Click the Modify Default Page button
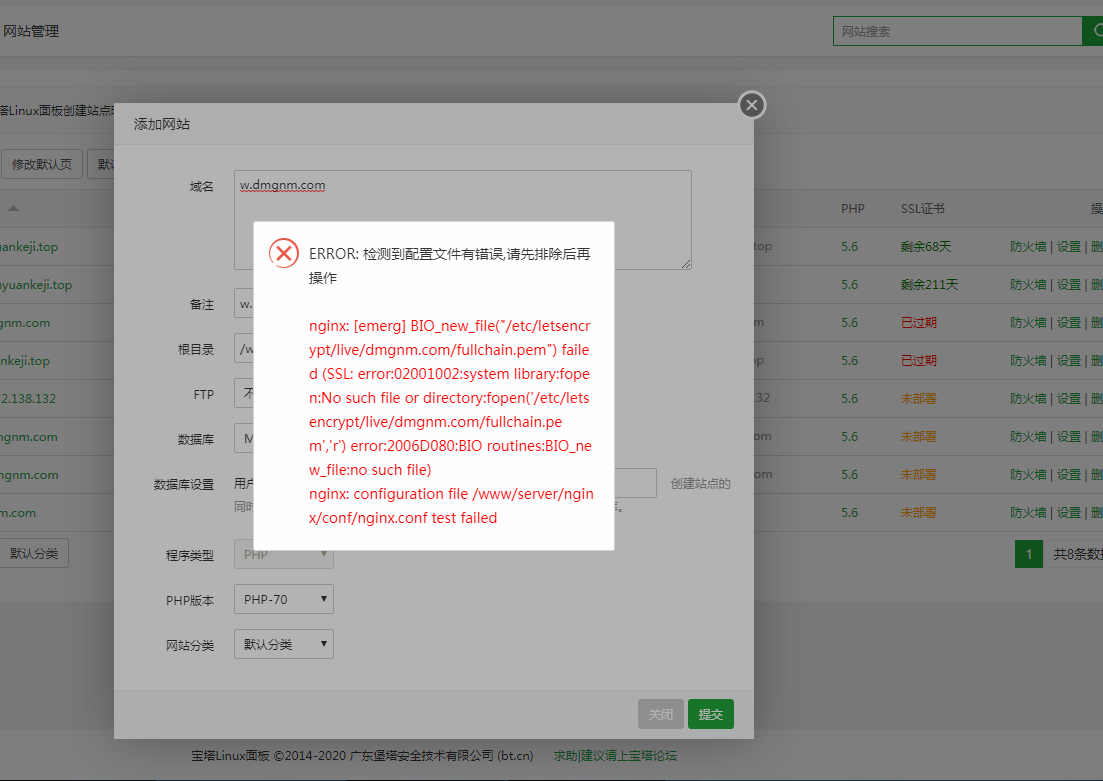Screen dimensions: 1103x781 pyautogui.click(x=42, y=164)
